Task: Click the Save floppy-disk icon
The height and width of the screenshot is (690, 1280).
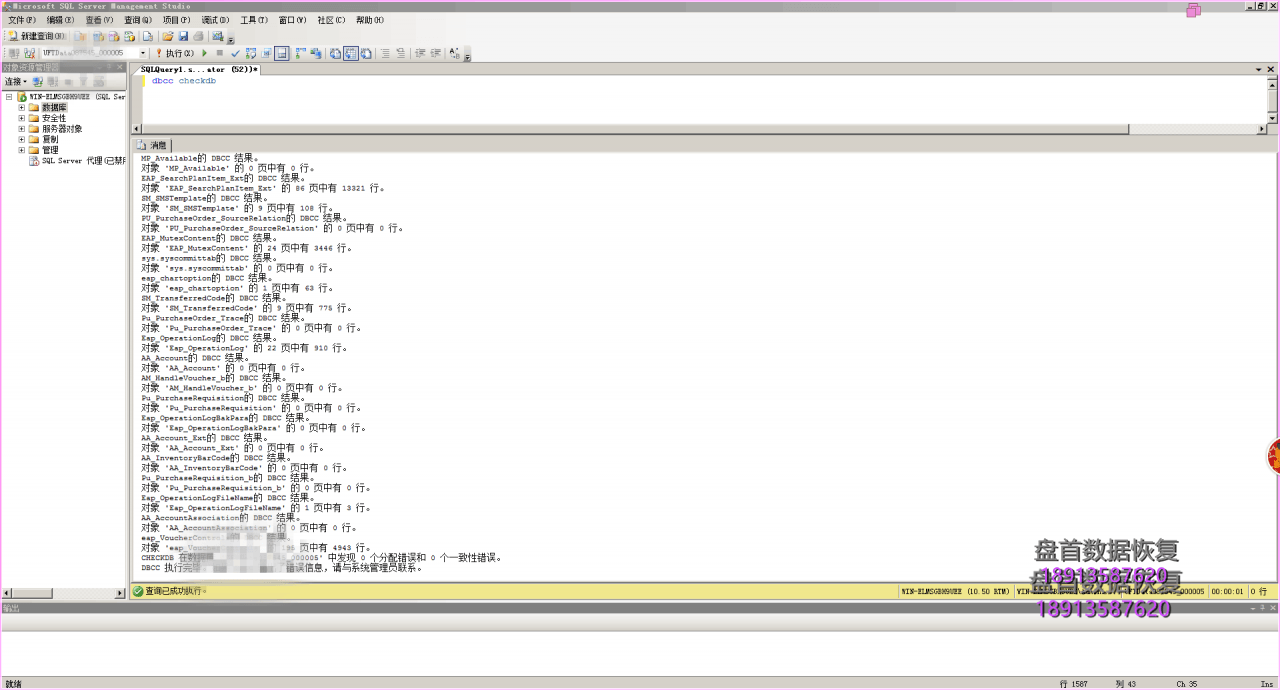Action: (x=183, y=36)
